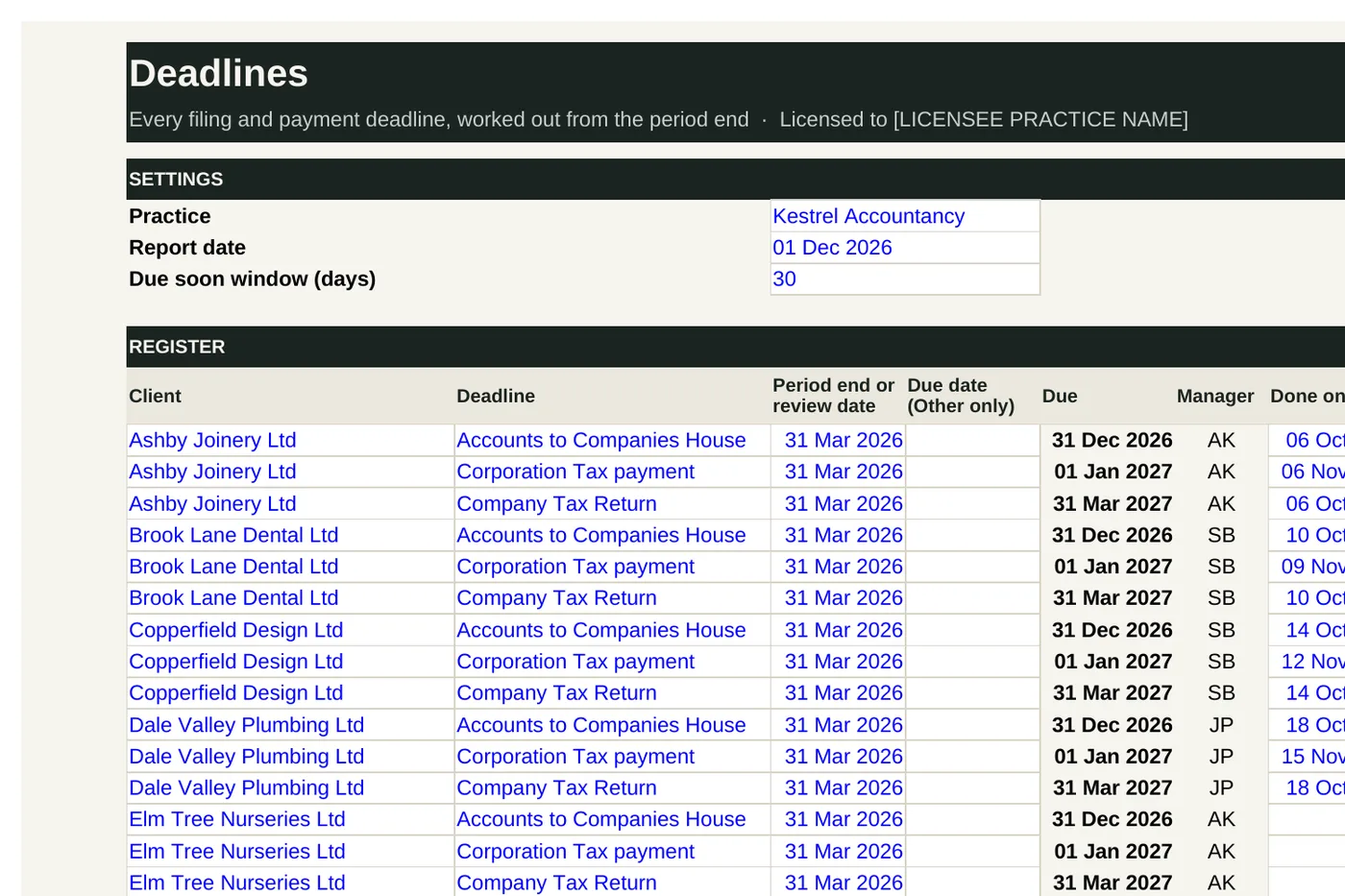Image resolution: width=1345 pixels, height=896 pixels.
Task: Select empty Due date cell for Ashby Accounts row
Action: [972, 440]
